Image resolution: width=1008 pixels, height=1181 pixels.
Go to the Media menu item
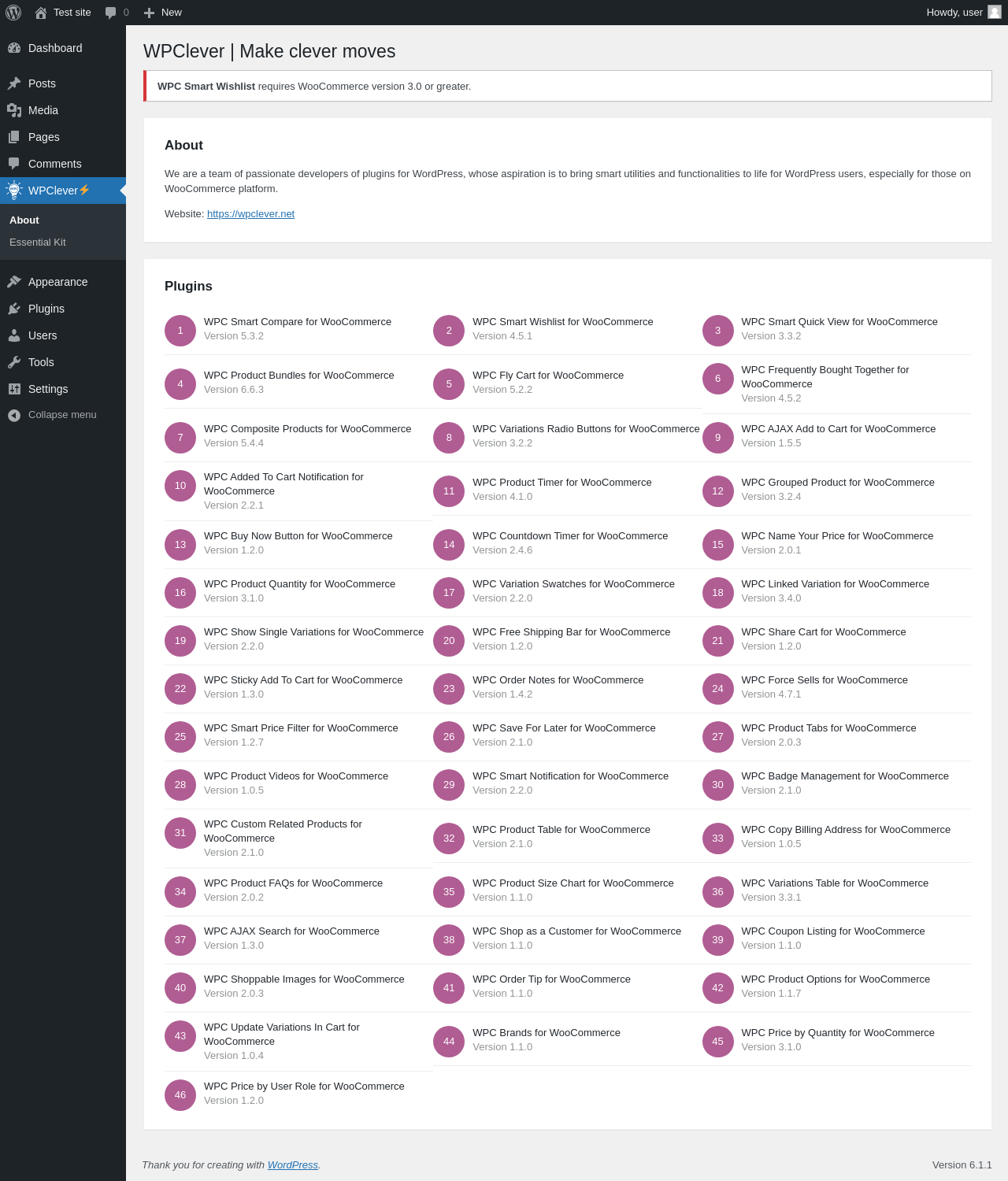click(63, 110)
